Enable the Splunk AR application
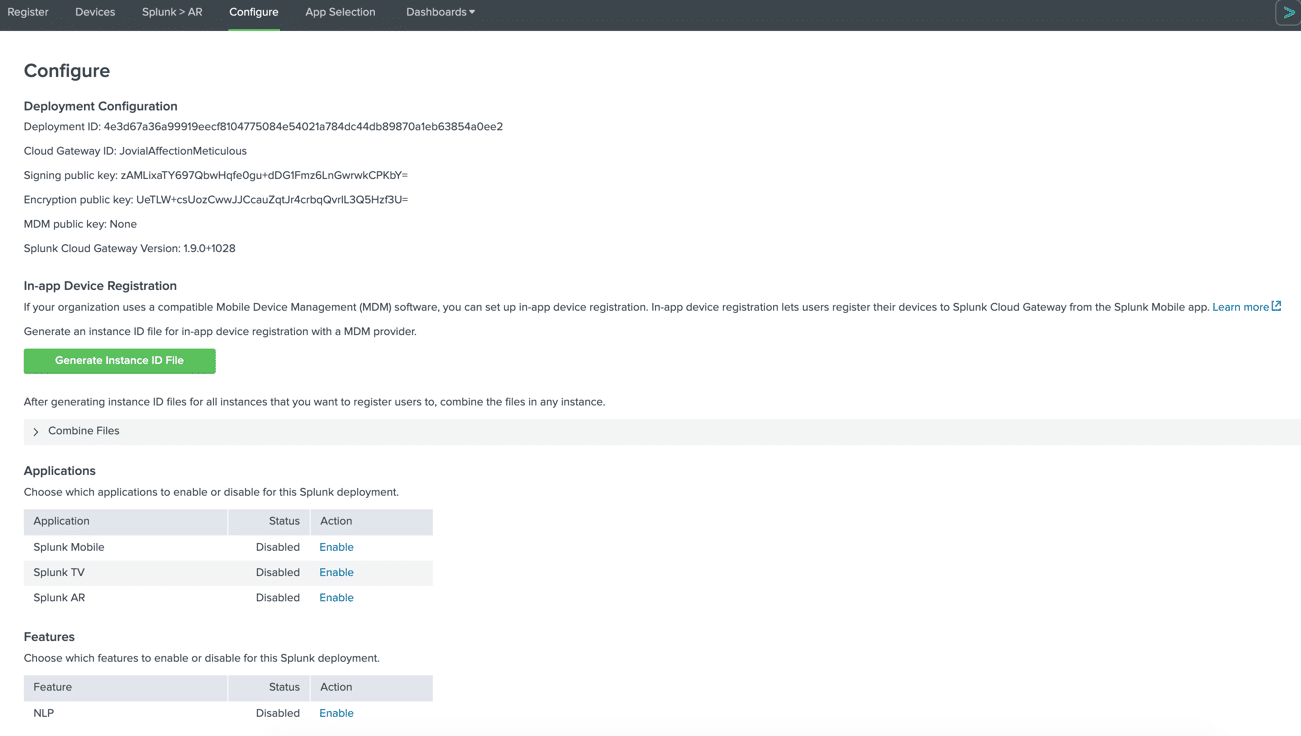This screenshot has height=736, width=1301. pos(336,598)
